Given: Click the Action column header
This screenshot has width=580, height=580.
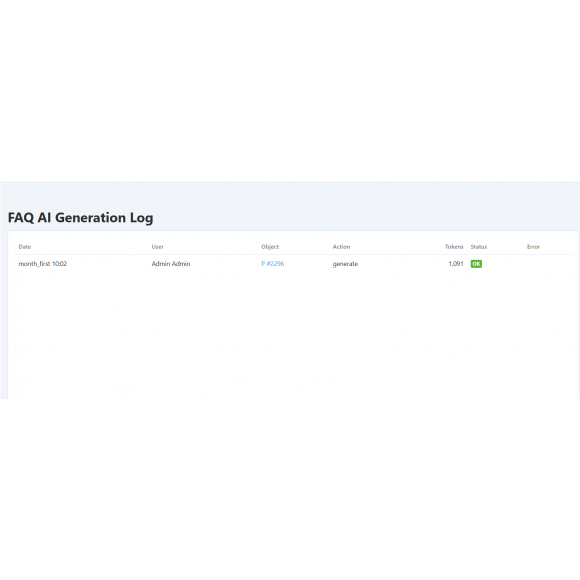Looking at the screenshot, I should tap(341, 247).
